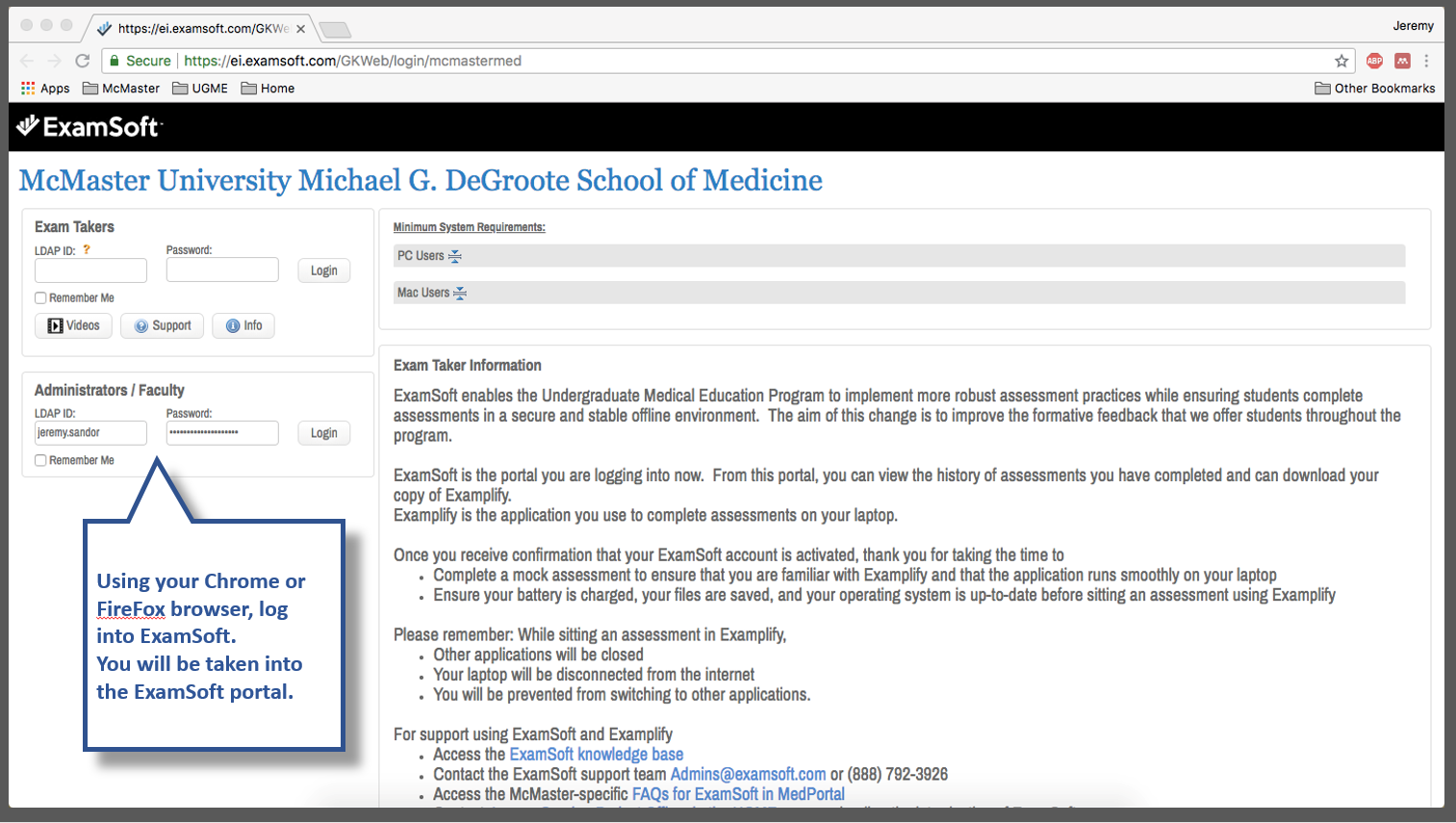
Task: Open the Info button
Action: click(x=243, y=325)
